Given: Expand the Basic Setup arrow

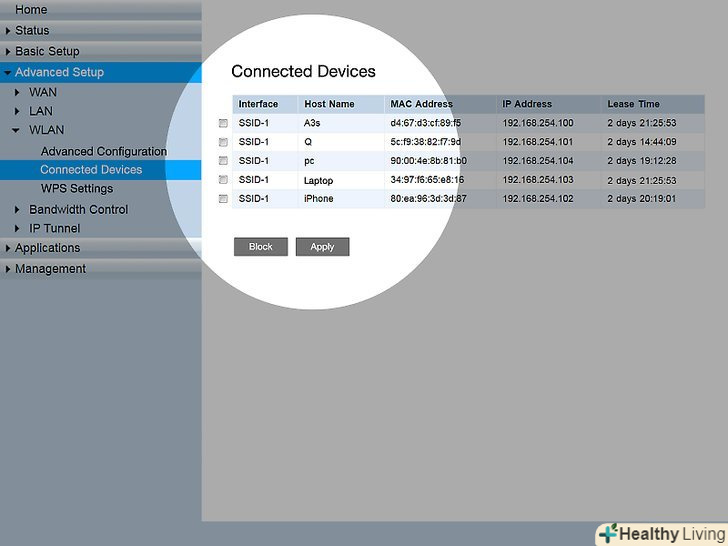Looking at the screenshot, I should tap(8, 52).
